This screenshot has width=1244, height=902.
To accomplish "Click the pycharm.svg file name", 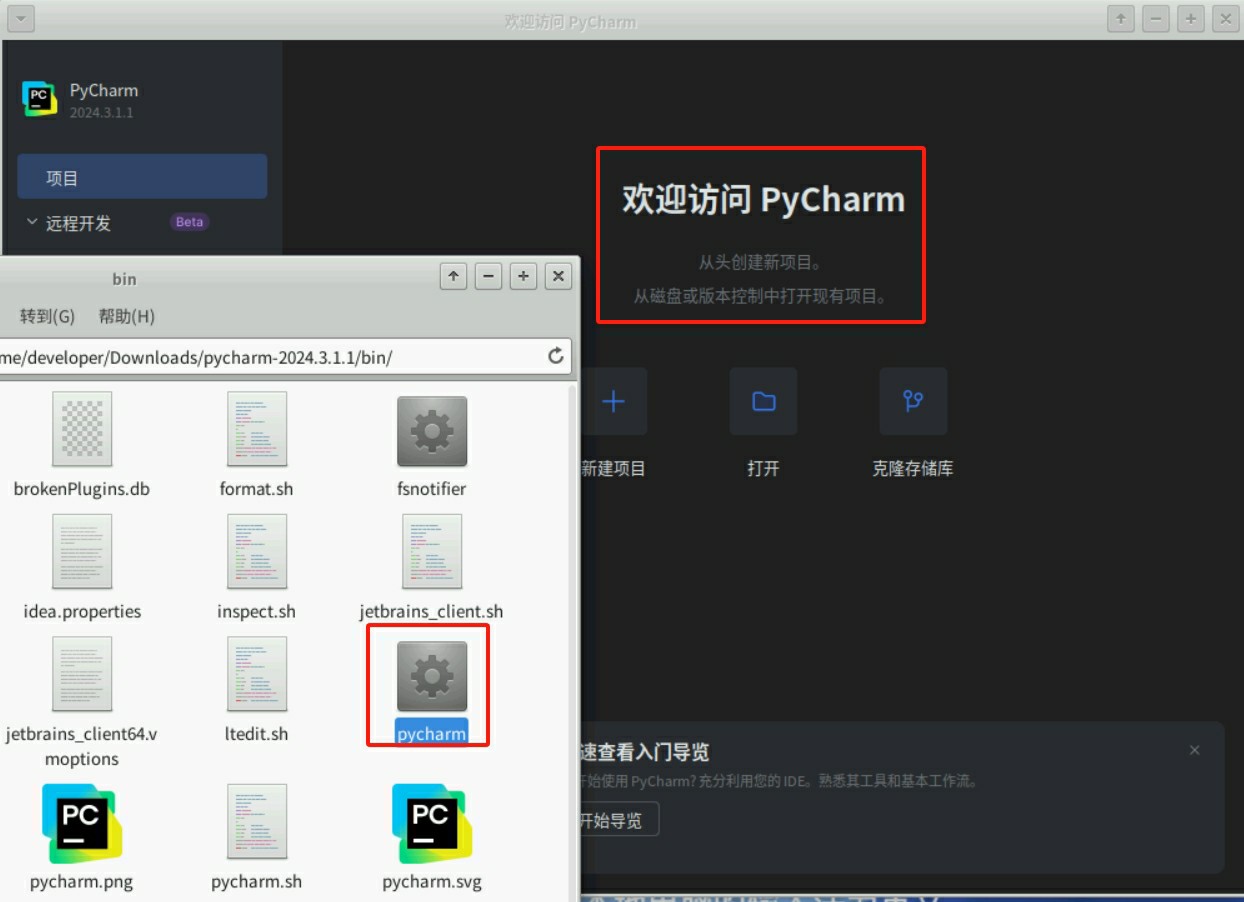I will pos(432,881).
